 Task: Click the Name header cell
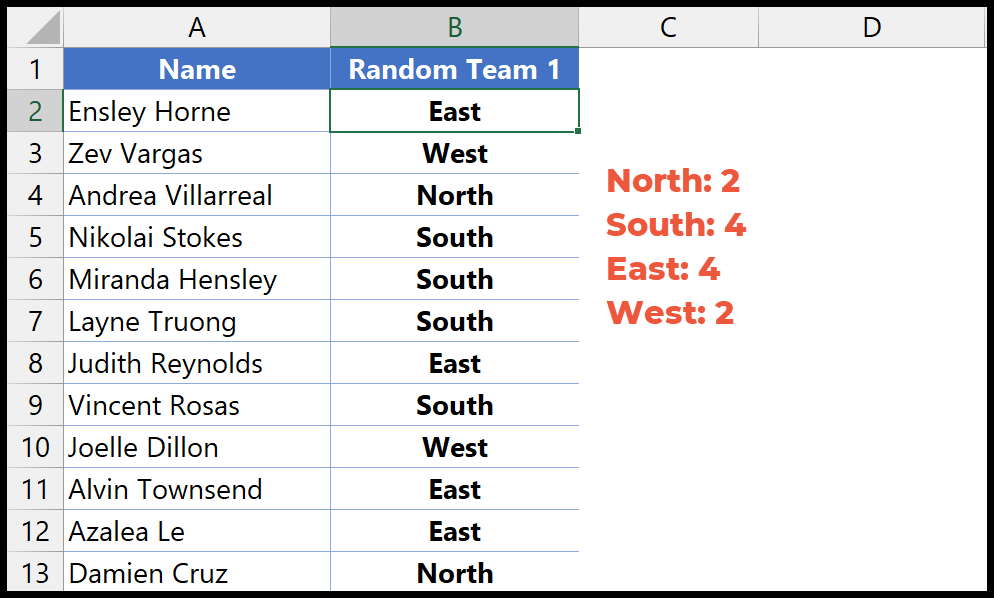pos(196,69)
